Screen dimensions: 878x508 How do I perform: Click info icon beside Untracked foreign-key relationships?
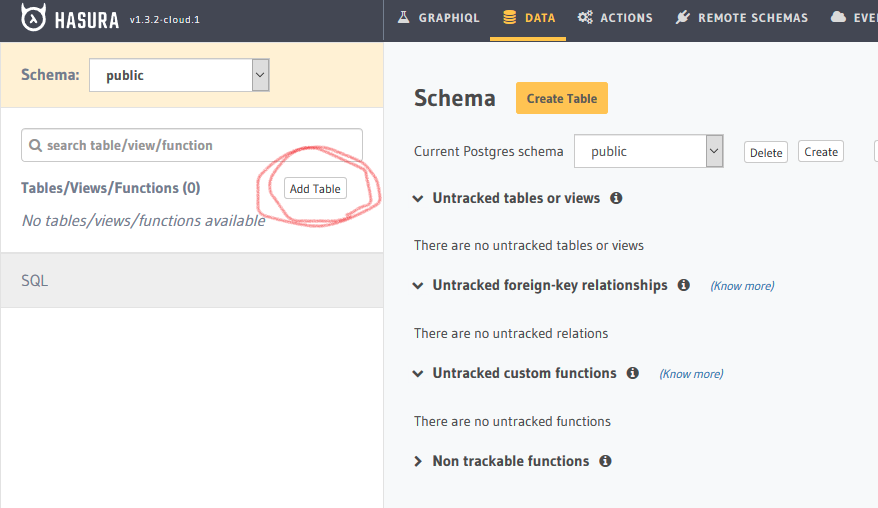pyautogui.click(x=684, y=285)
